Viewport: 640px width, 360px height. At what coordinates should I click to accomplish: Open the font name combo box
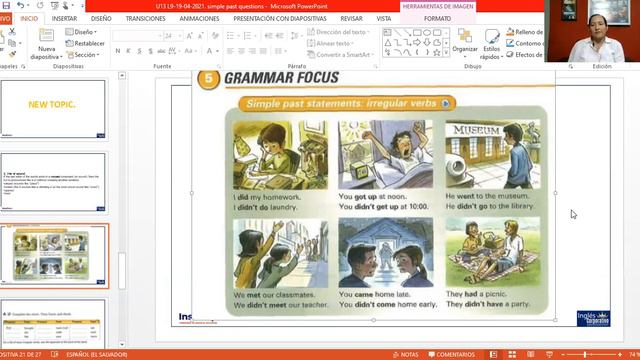138,36
